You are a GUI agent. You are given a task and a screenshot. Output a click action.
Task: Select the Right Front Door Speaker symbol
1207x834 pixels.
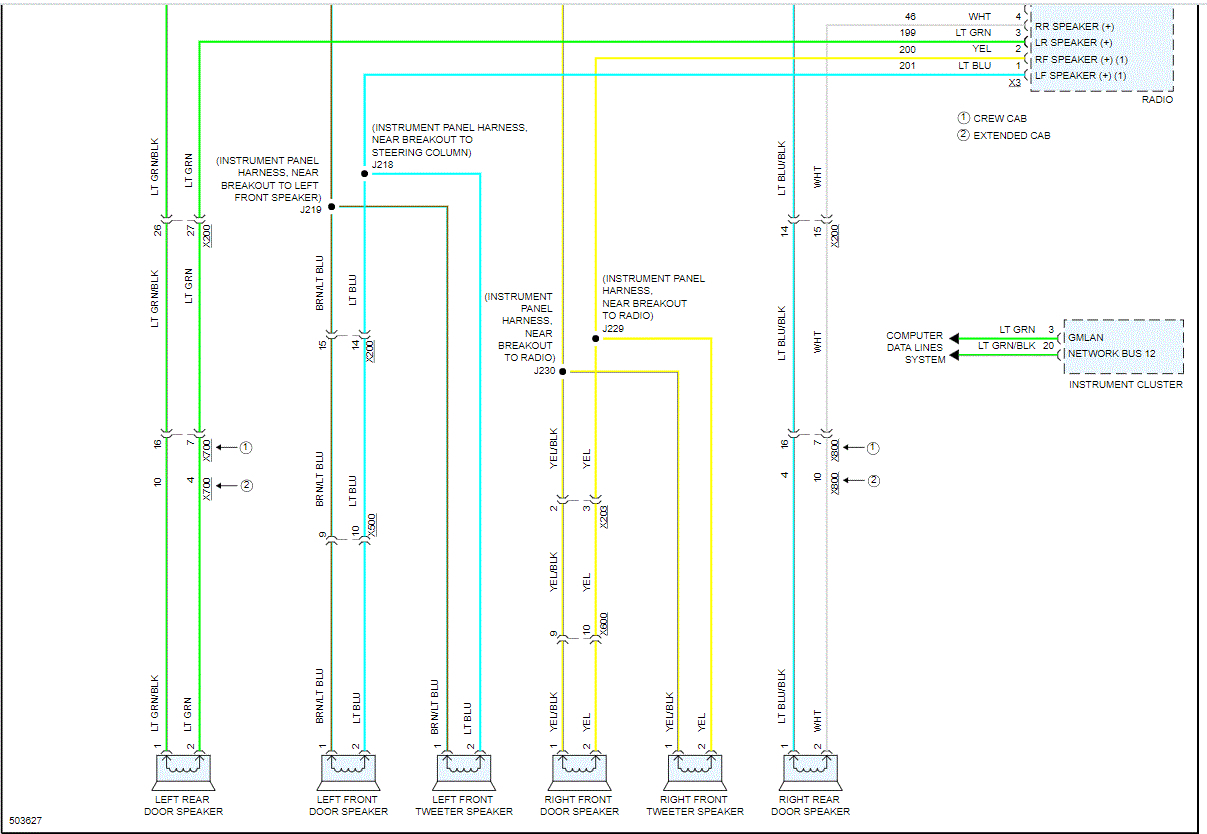[580, 772]
